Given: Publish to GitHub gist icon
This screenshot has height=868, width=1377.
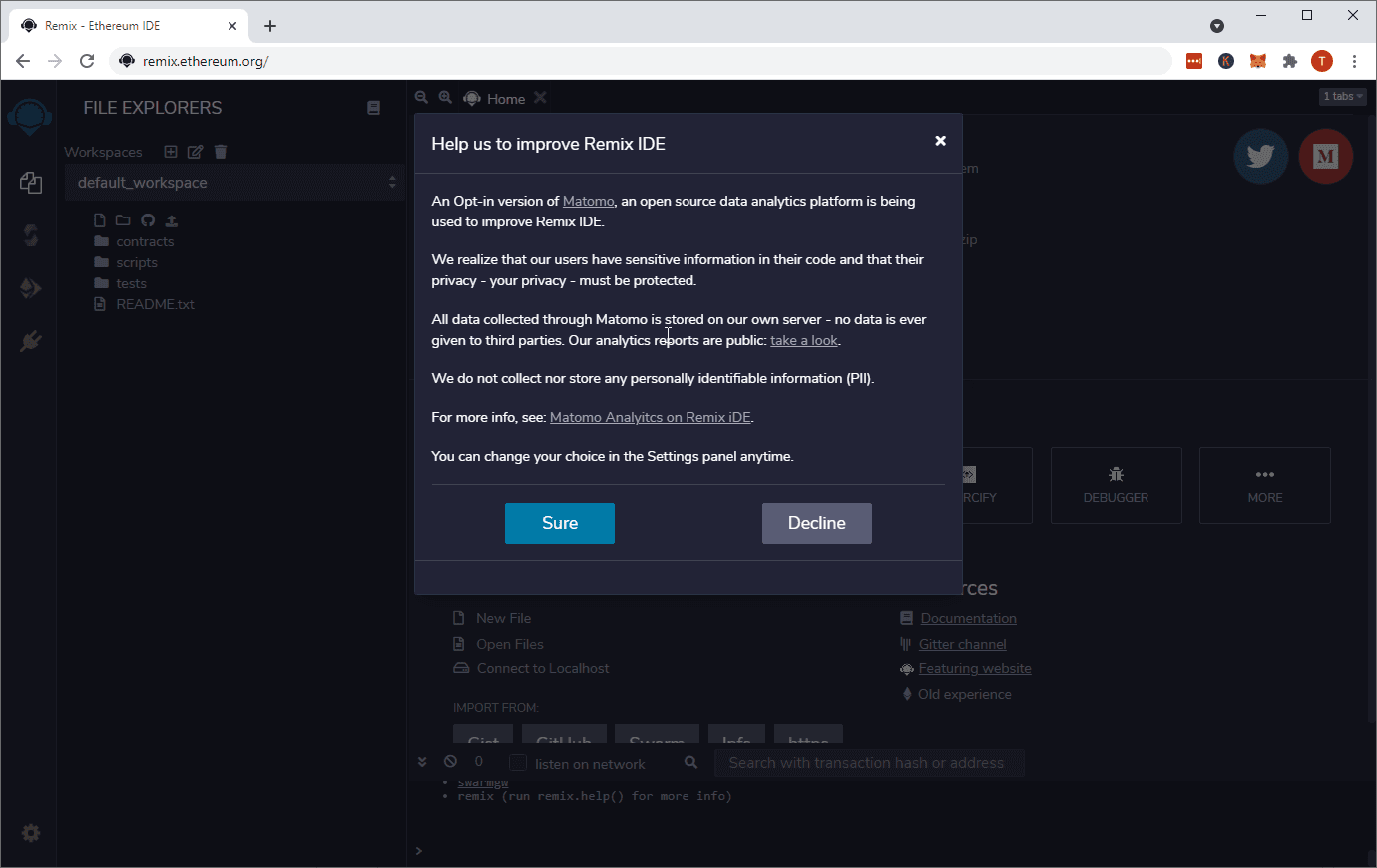Looking at the screenshot, I should (148, 220).
